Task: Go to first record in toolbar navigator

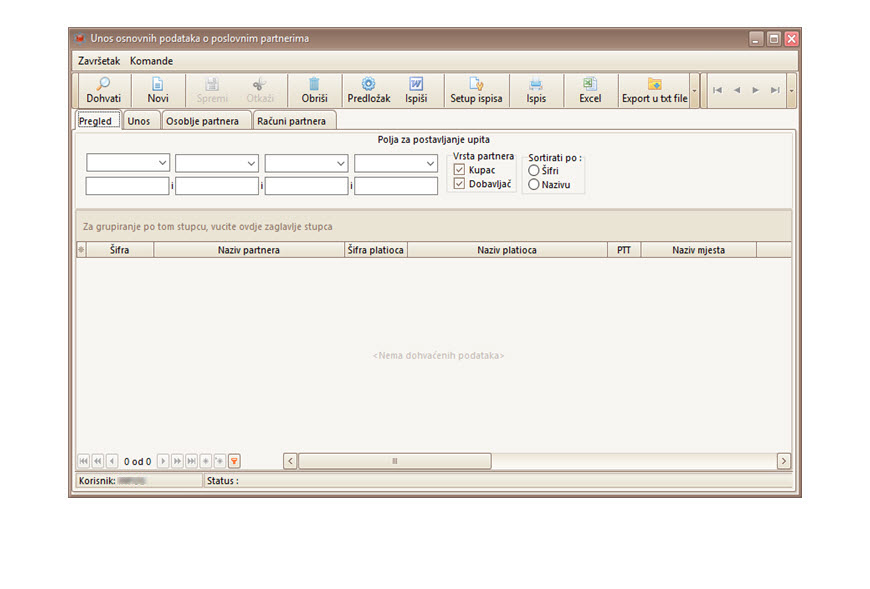Action: [x=717, y=90]
